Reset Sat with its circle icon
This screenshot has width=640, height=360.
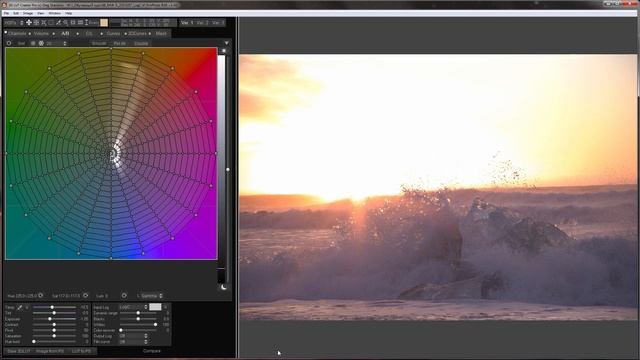pos(85,295)
